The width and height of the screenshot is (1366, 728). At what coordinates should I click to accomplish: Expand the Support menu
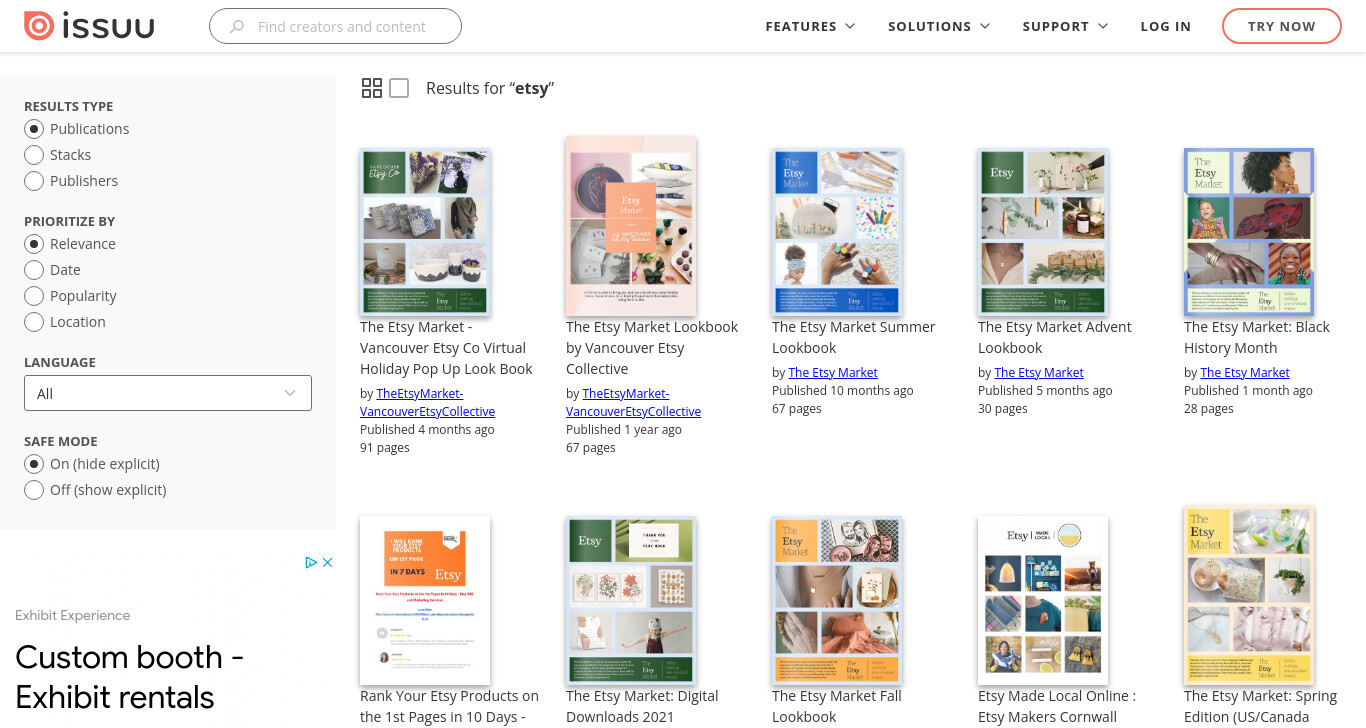coord(1065,26)
